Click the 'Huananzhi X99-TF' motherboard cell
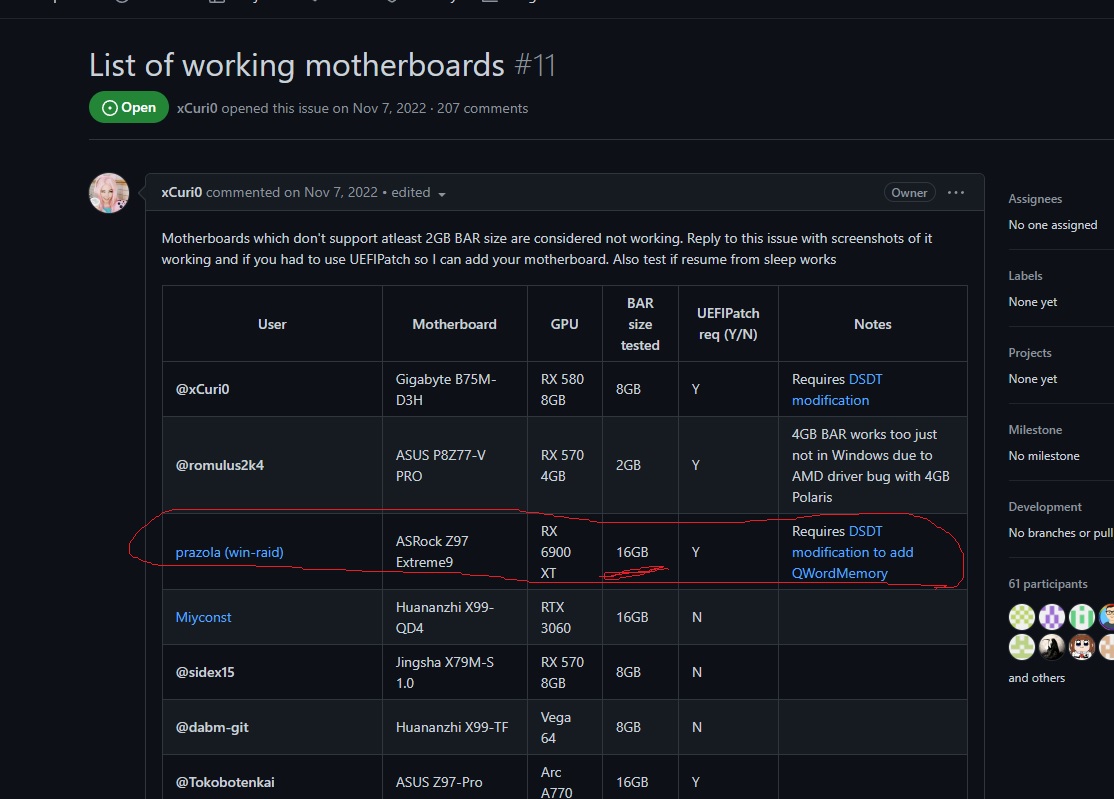The width and height of the screenshot is (1114, 799). [x=455, y=727]
